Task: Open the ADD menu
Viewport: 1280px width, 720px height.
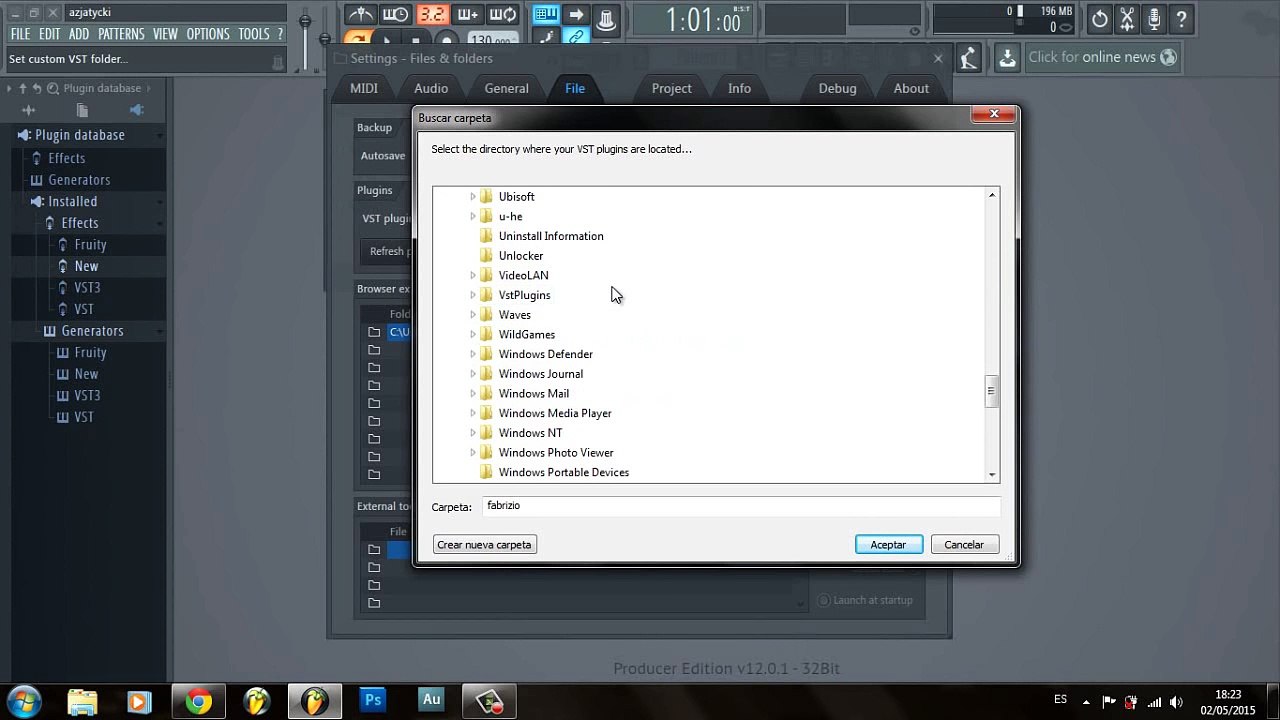Action: (79, 34)
